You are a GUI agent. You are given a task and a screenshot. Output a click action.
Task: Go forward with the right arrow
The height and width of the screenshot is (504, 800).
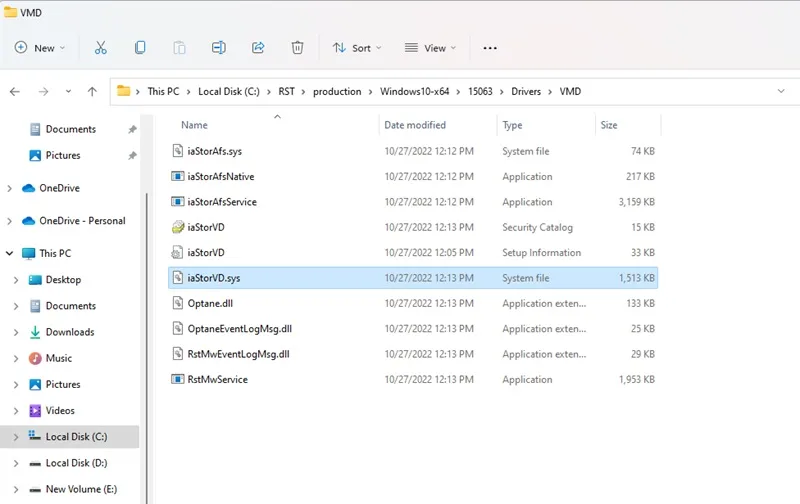(x=43, y=92)
